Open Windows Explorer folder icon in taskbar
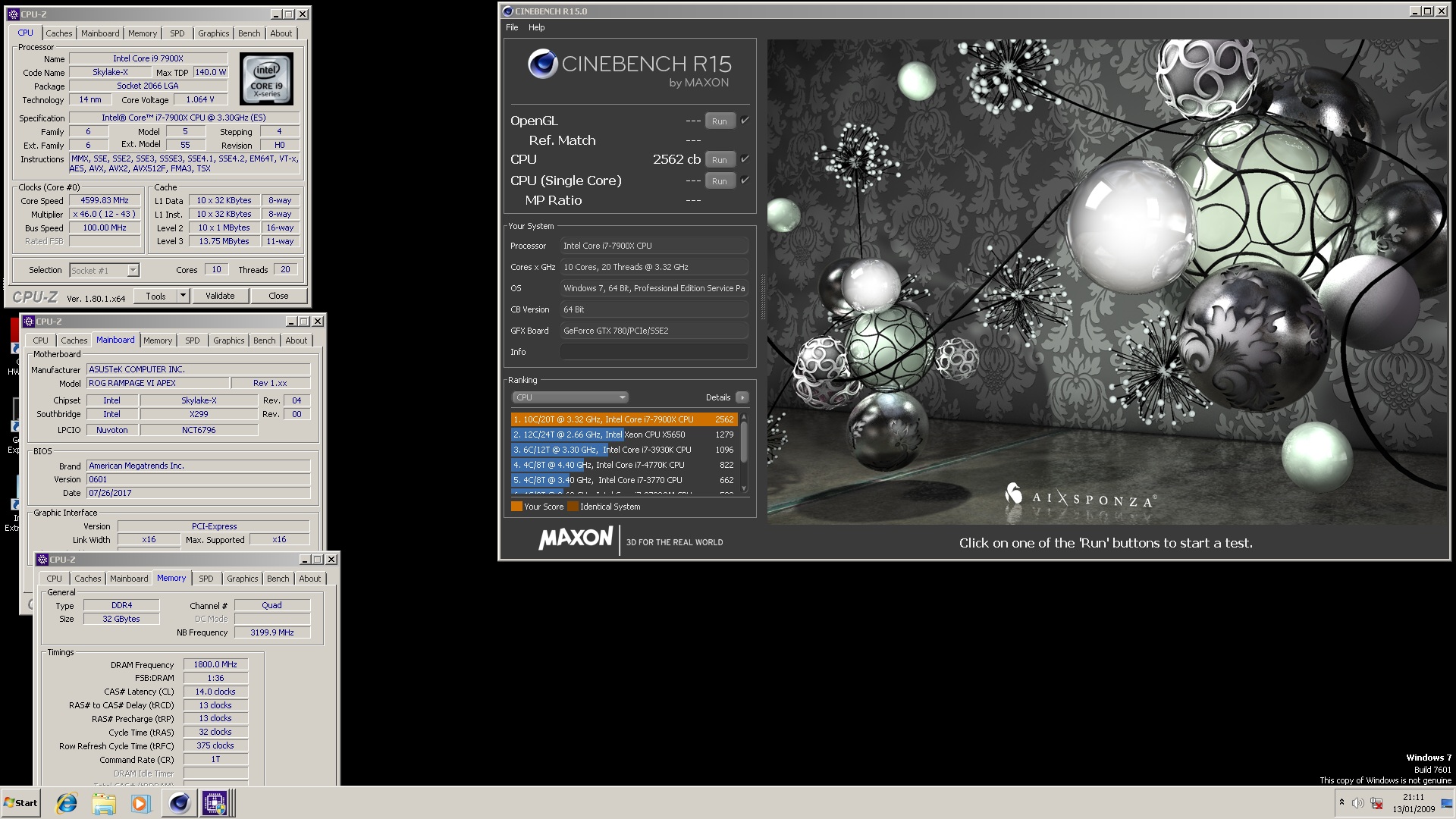1456x819 pixels. coord(104,803)
